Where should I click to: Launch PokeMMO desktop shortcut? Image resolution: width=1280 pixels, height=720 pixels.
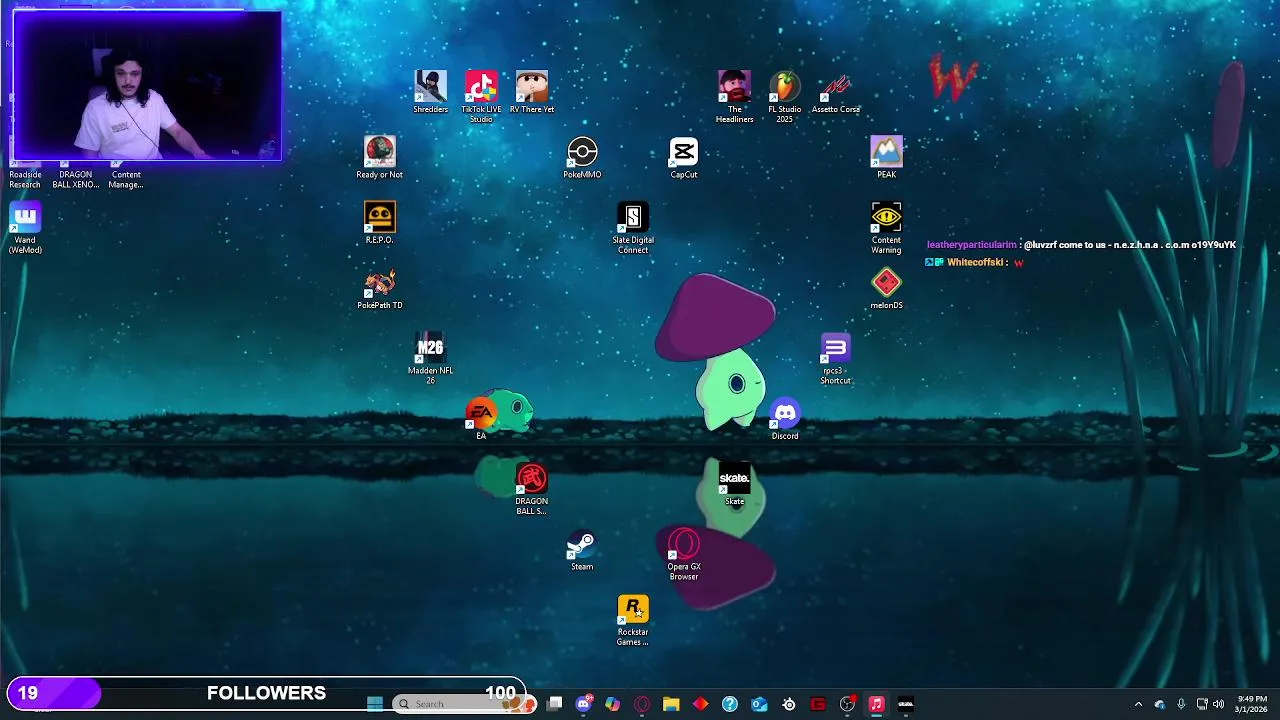pyautogui.click(x=582, y=158)
